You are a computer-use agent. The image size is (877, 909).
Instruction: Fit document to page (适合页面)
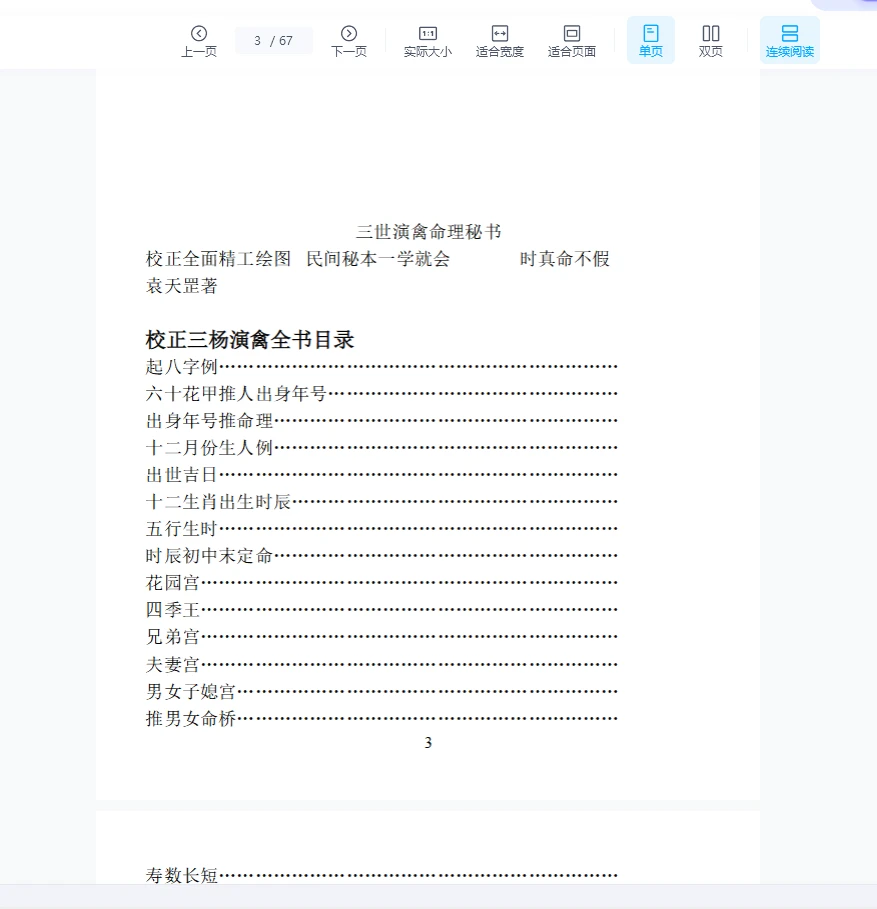(572, 41)
